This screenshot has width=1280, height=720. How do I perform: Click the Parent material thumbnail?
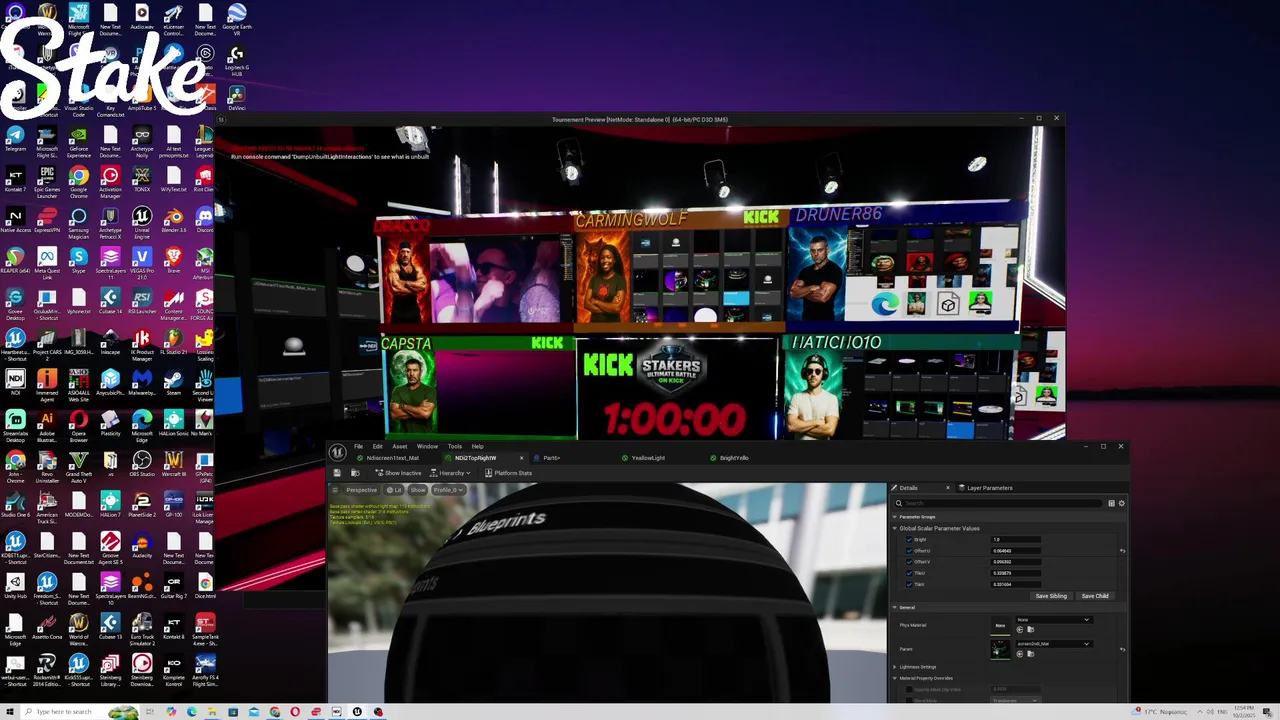1000,649
